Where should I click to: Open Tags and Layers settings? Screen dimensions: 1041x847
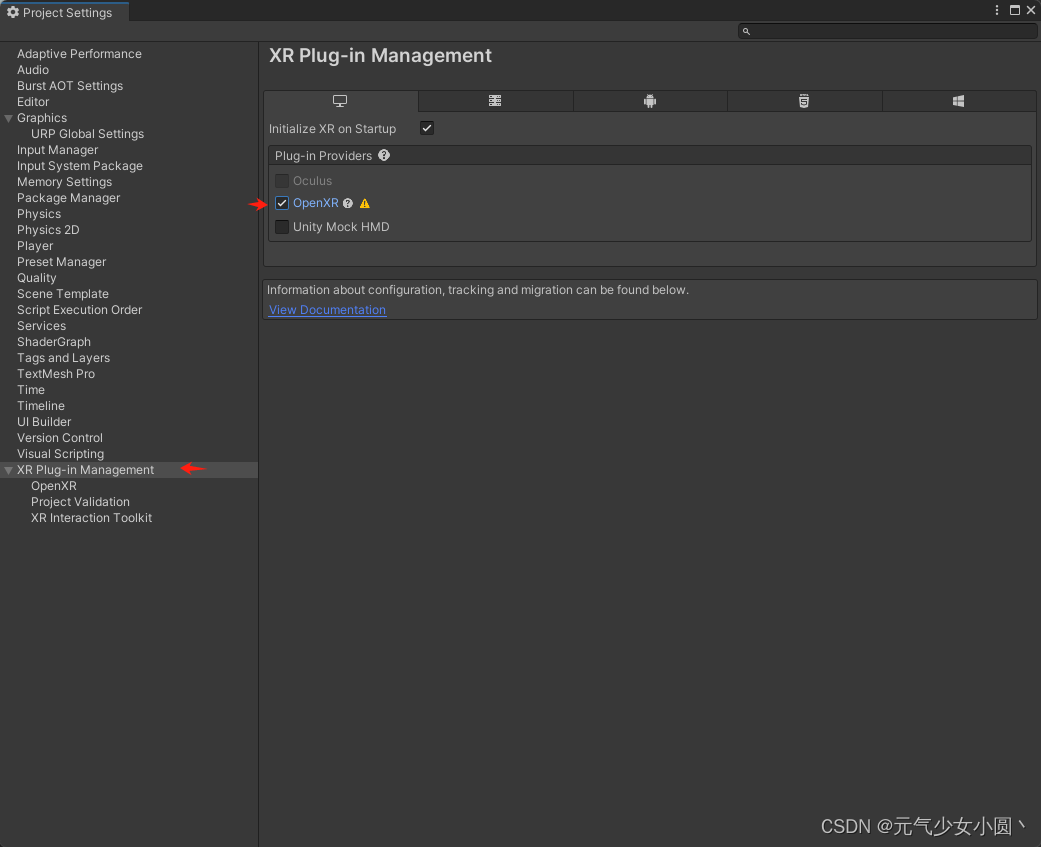[64, 358]
